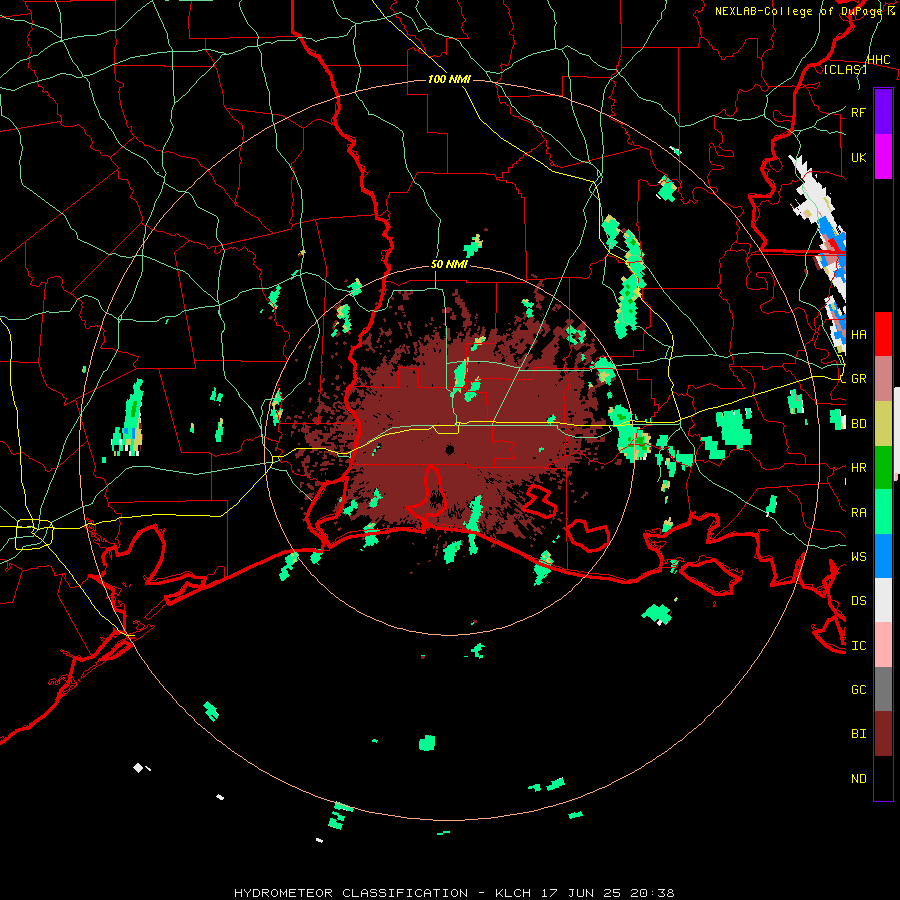Select the IC light pink legend swatch
The image size is (900, 900).
[x=883, y=645]
